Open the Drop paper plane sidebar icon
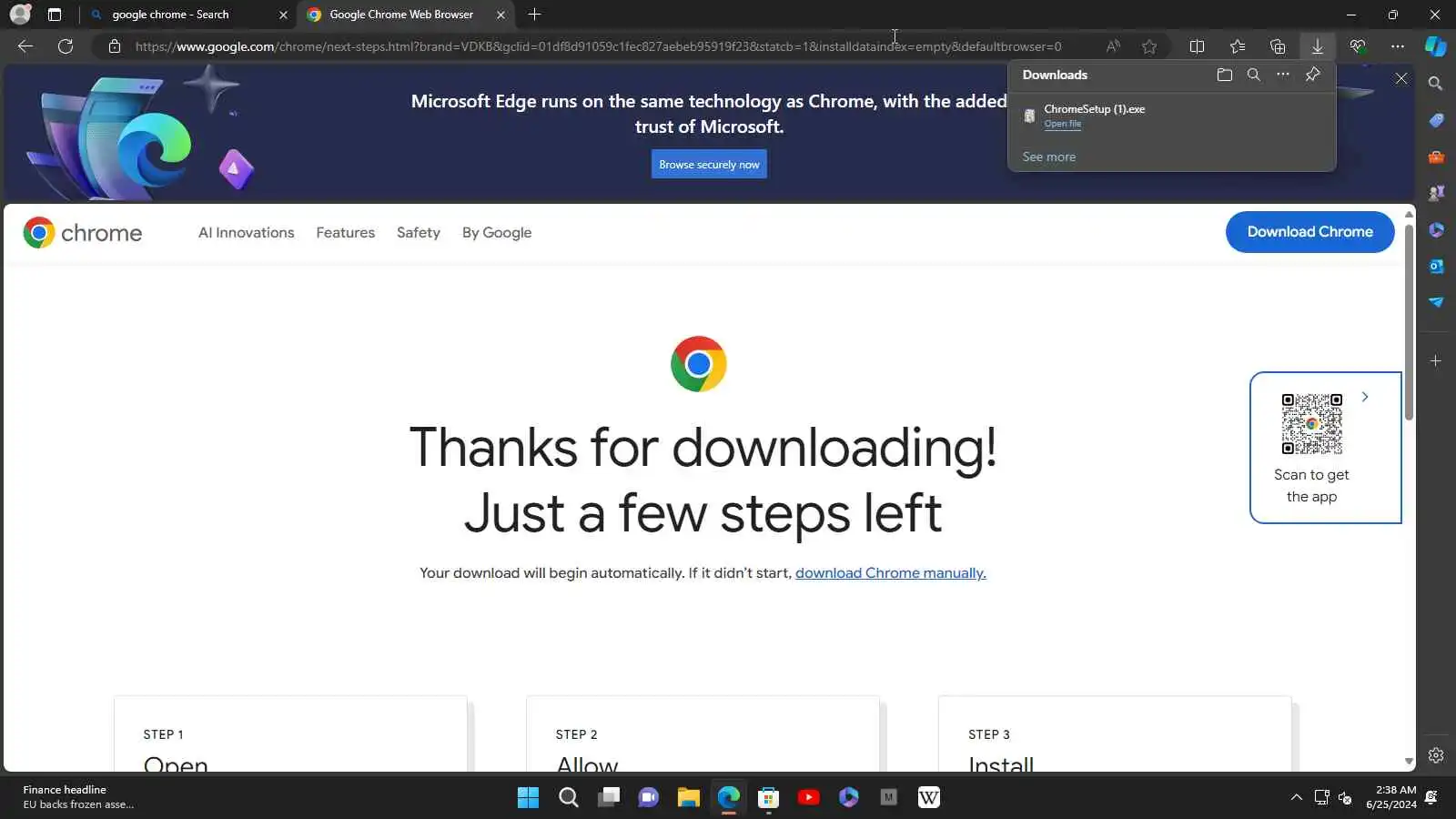The image size is (1456, 819). (x=1436, y=302)
